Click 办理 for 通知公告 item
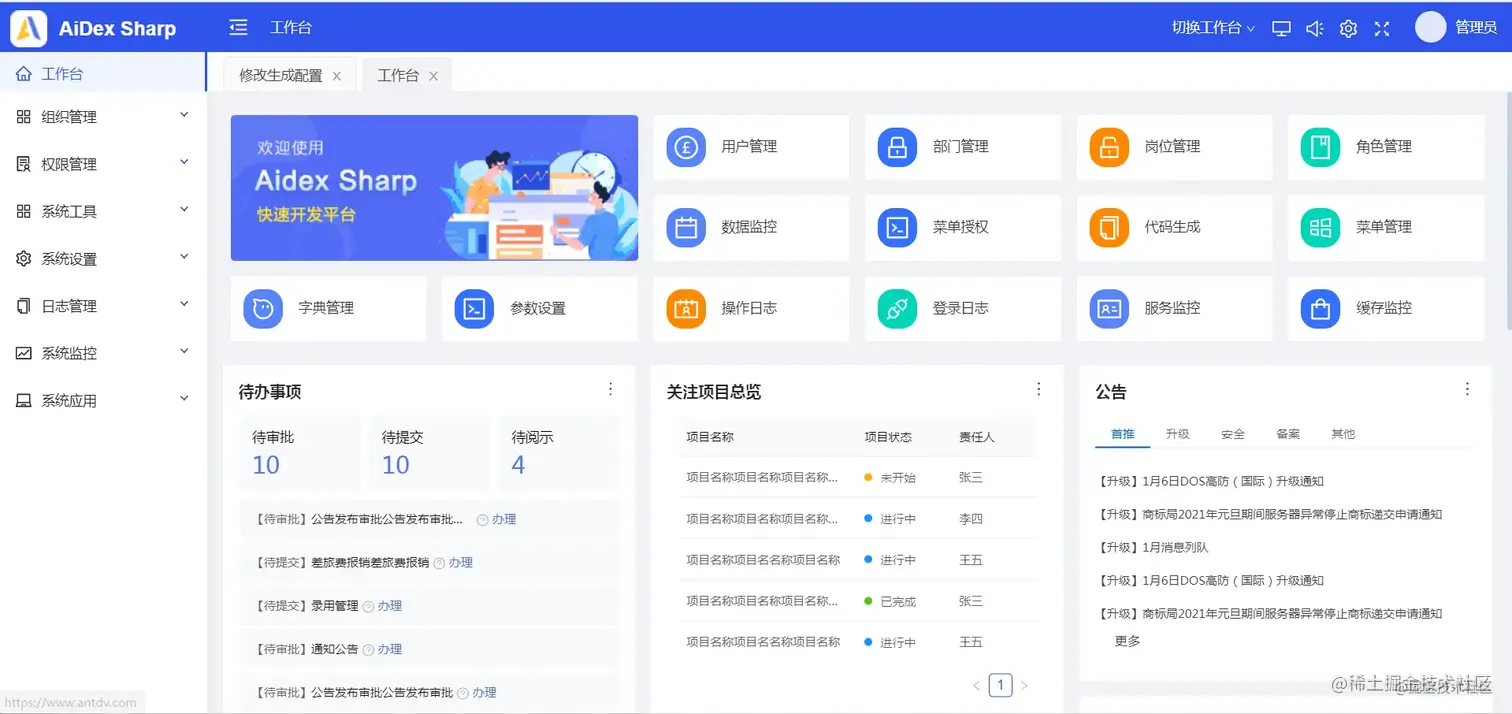This screenshot has width=1512, height=714. coord(390,649)
